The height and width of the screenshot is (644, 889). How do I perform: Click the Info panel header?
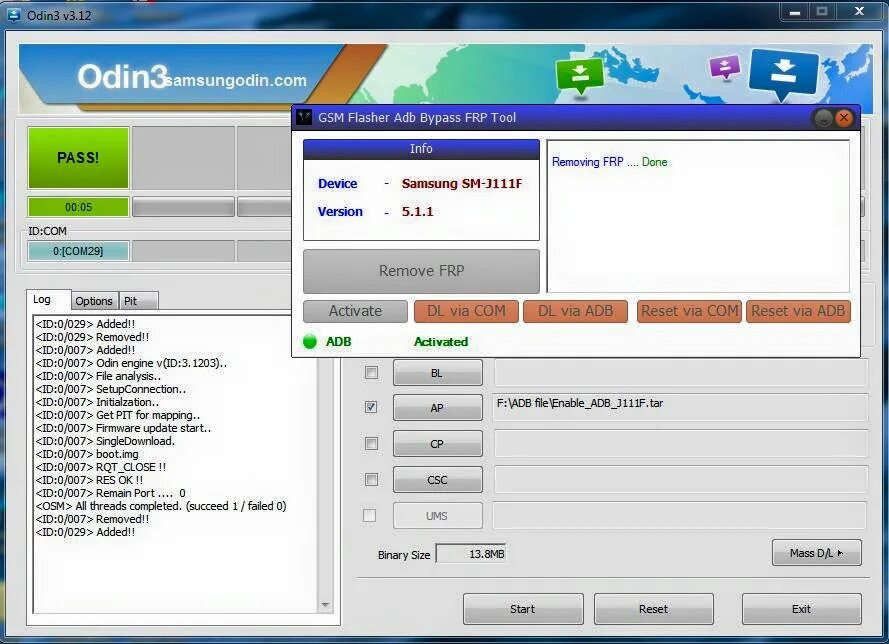(421, 149)
